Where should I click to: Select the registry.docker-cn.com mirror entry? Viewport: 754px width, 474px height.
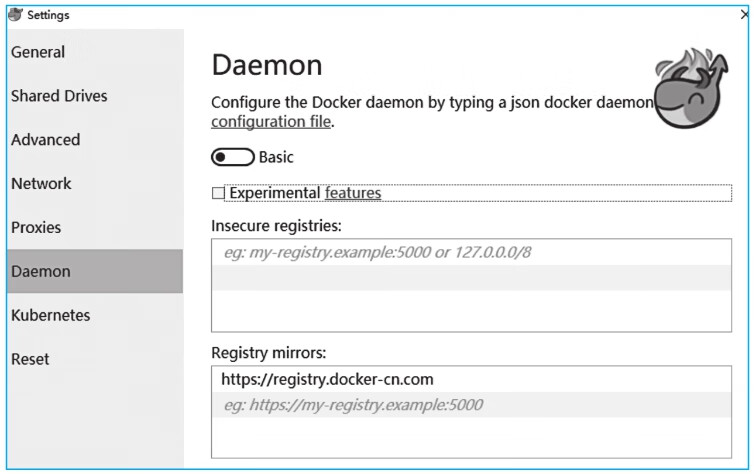[328, 379]
